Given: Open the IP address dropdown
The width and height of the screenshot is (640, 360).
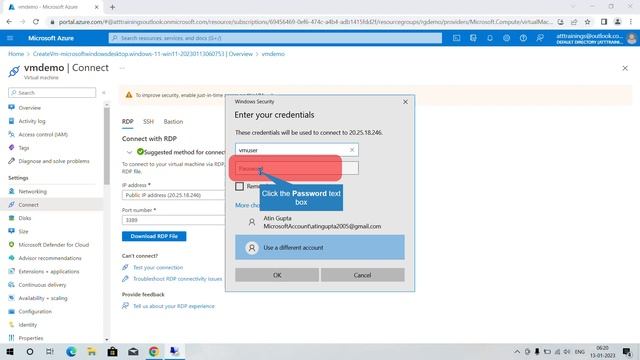Looking at the screenshot, I should click(x=173, y=195).
